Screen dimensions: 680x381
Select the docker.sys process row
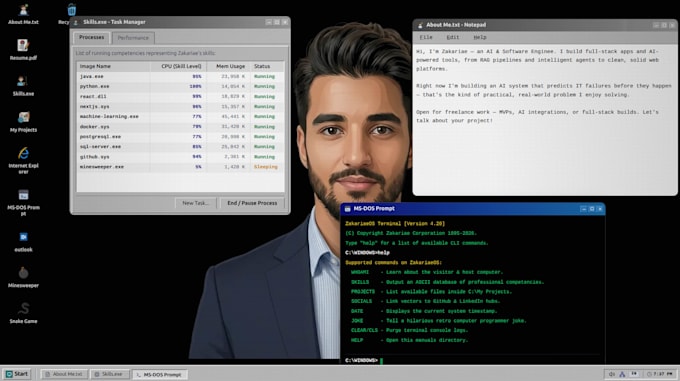[180, 127]
